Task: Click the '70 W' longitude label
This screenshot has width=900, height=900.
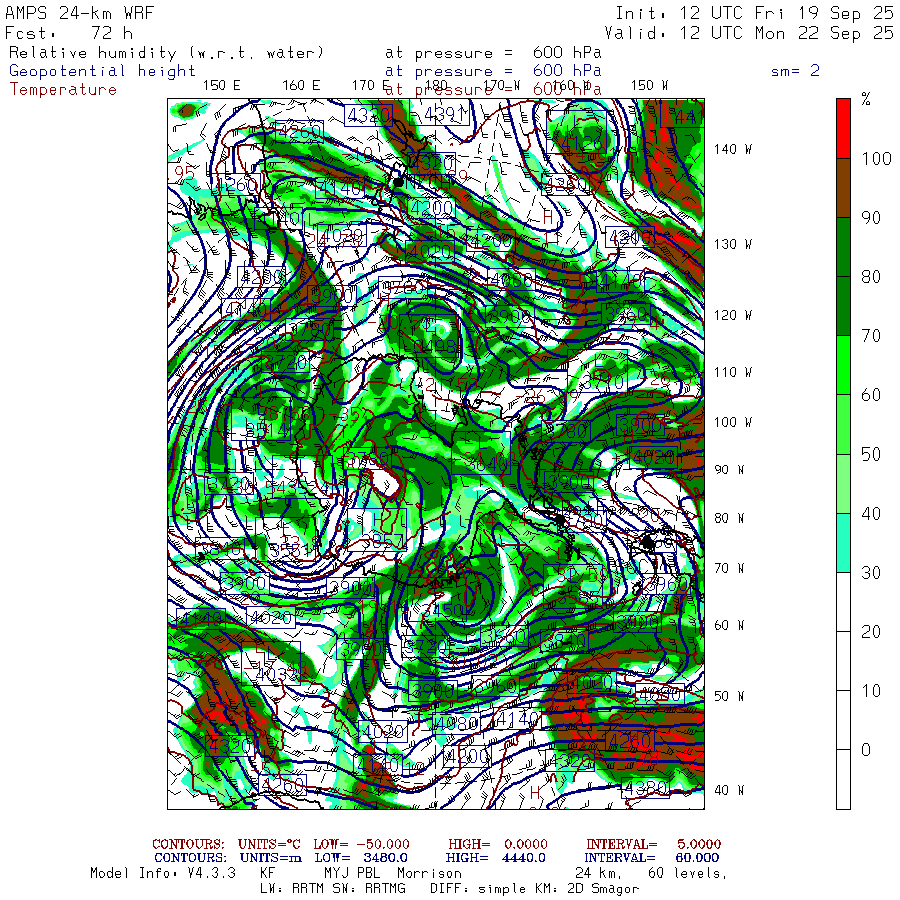Action: 729,568
